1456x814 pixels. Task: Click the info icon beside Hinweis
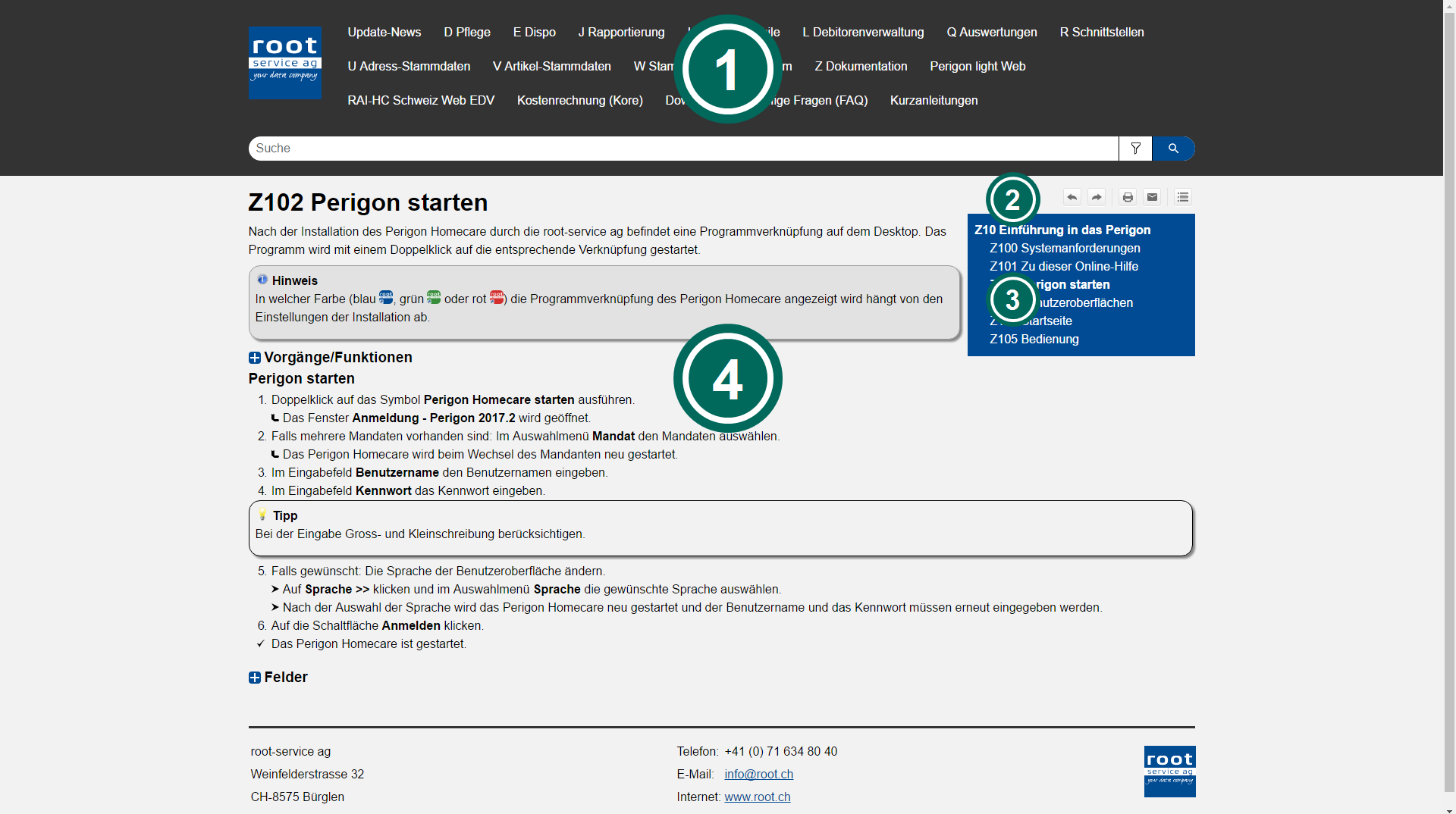point(262,280)
